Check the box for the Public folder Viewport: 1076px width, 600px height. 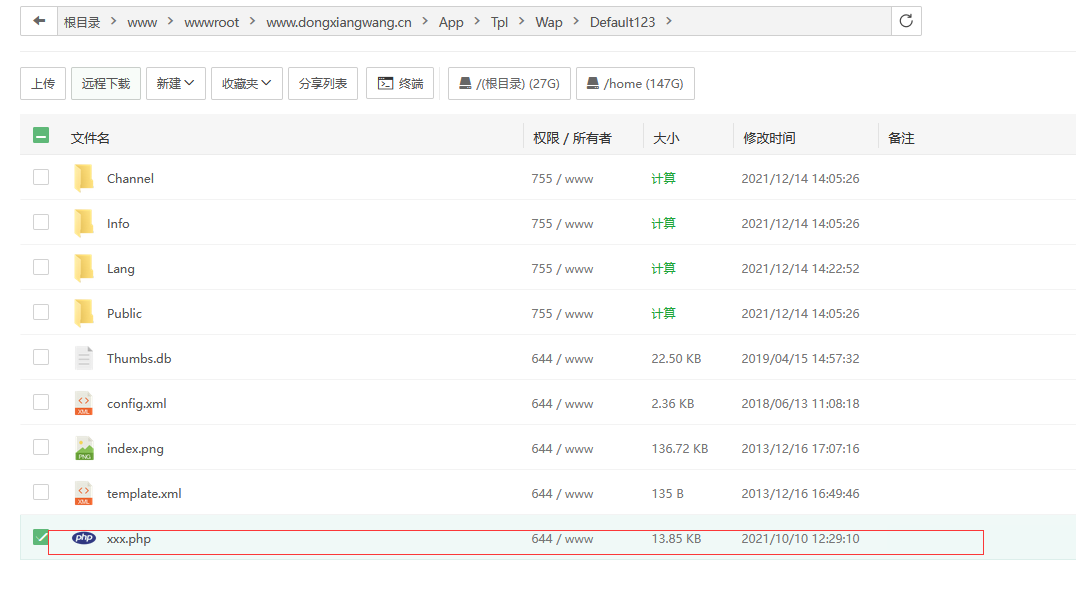click(x=41, y=312)
